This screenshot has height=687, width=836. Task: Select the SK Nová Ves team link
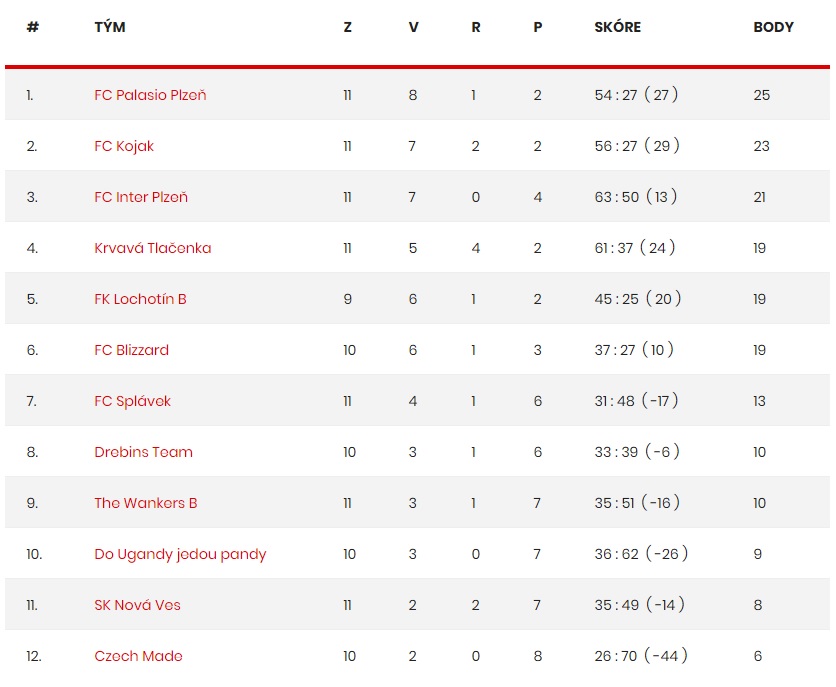click(138, 605)
